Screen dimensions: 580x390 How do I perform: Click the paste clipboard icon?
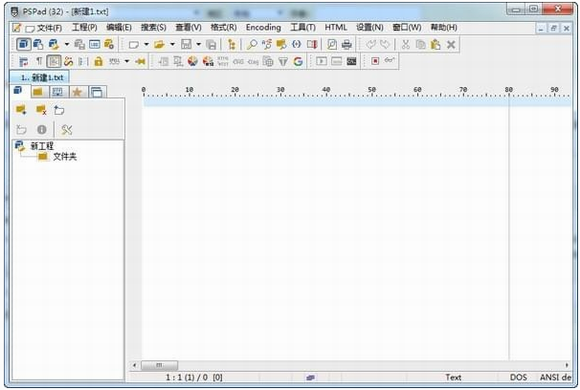[x=436, y=45]
